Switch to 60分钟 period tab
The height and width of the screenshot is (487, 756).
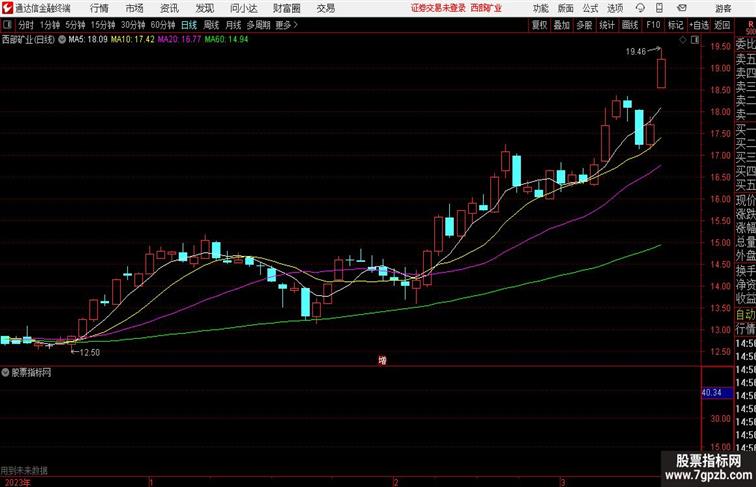tap(163, 25)
